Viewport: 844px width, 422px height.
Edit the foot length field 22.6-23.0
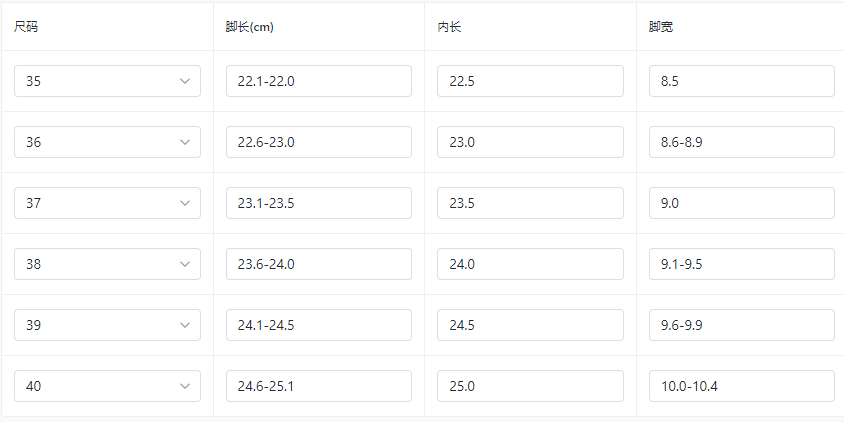pos(318,142)
